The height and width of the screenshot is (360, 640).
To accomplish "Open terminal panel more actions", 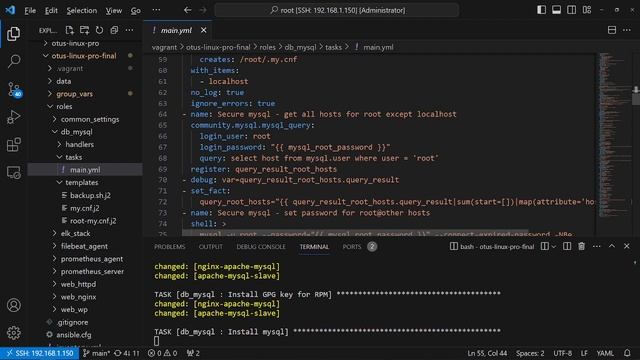I will 597,246.
